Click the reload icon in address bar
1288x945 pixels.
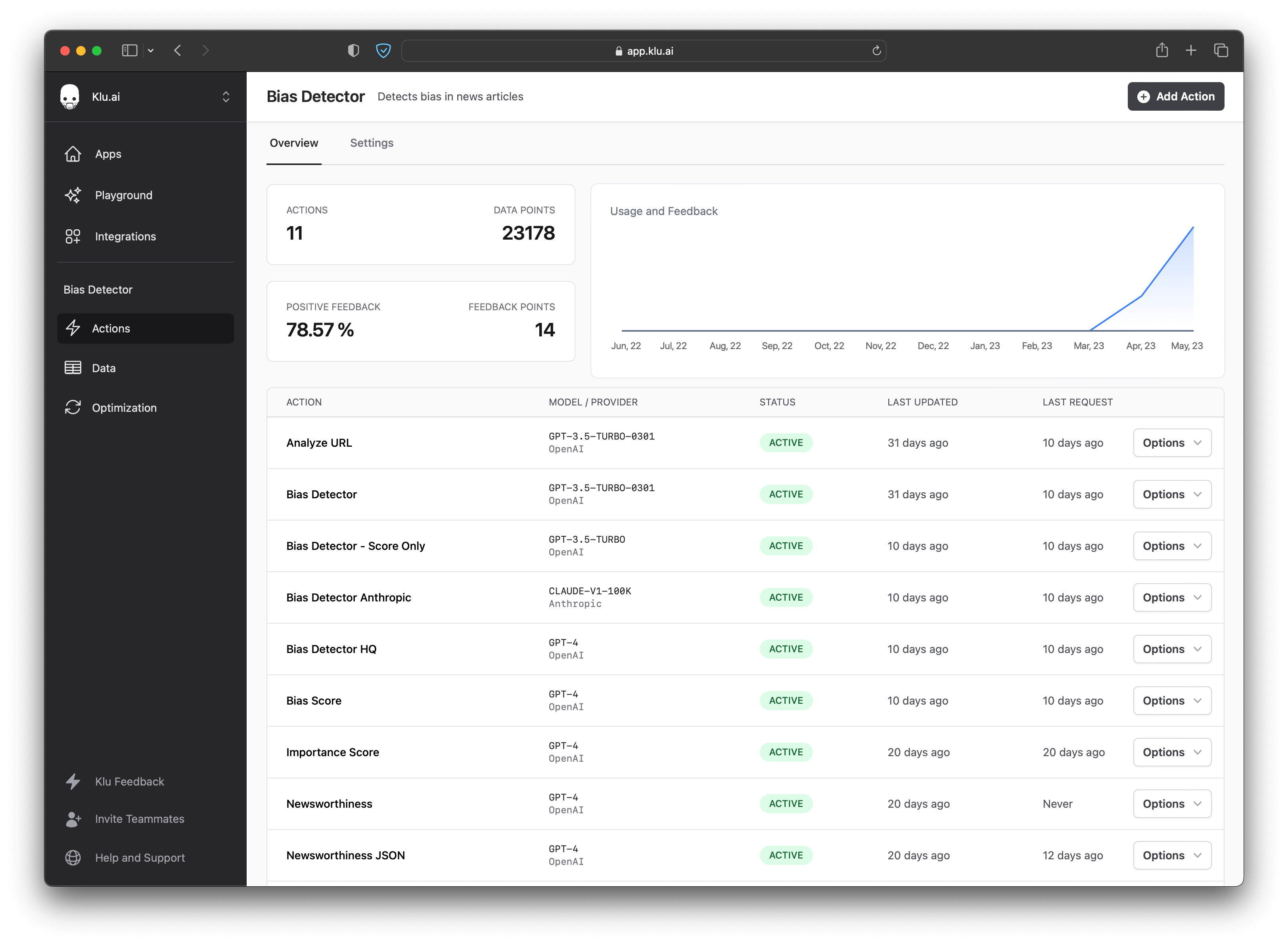tap(876, 50)
